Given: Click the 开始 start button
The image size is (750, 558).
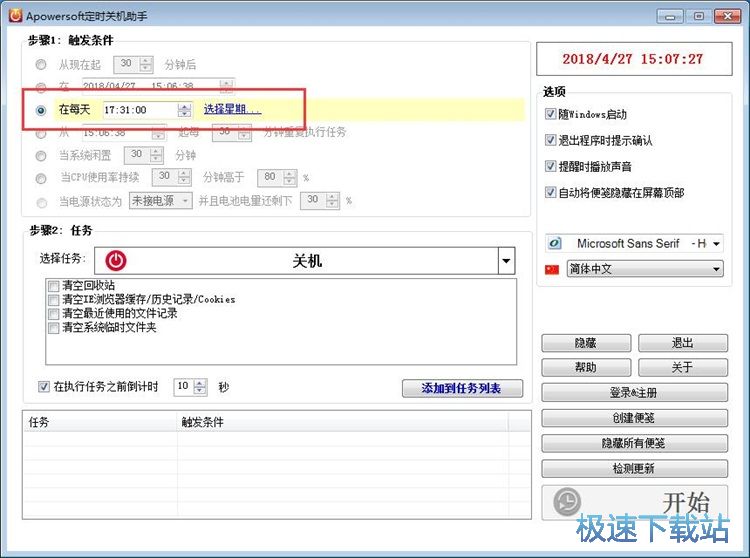Looking at the screenshot, I should 634,503.
